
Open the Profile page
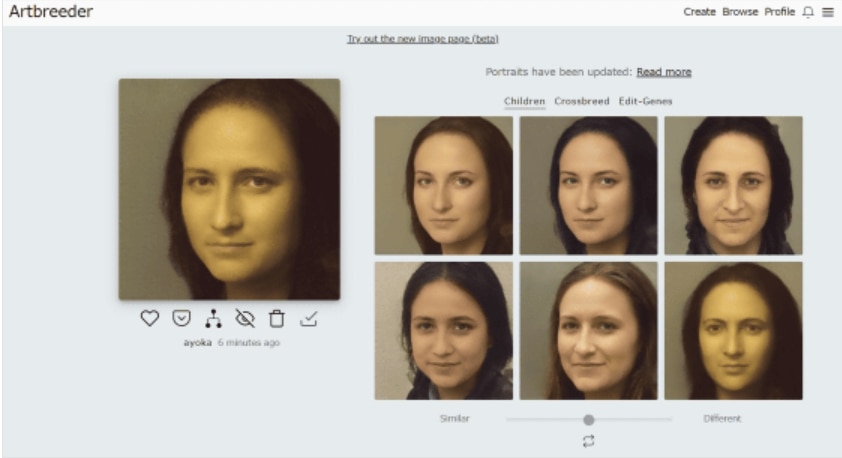(x=780, y=12)
